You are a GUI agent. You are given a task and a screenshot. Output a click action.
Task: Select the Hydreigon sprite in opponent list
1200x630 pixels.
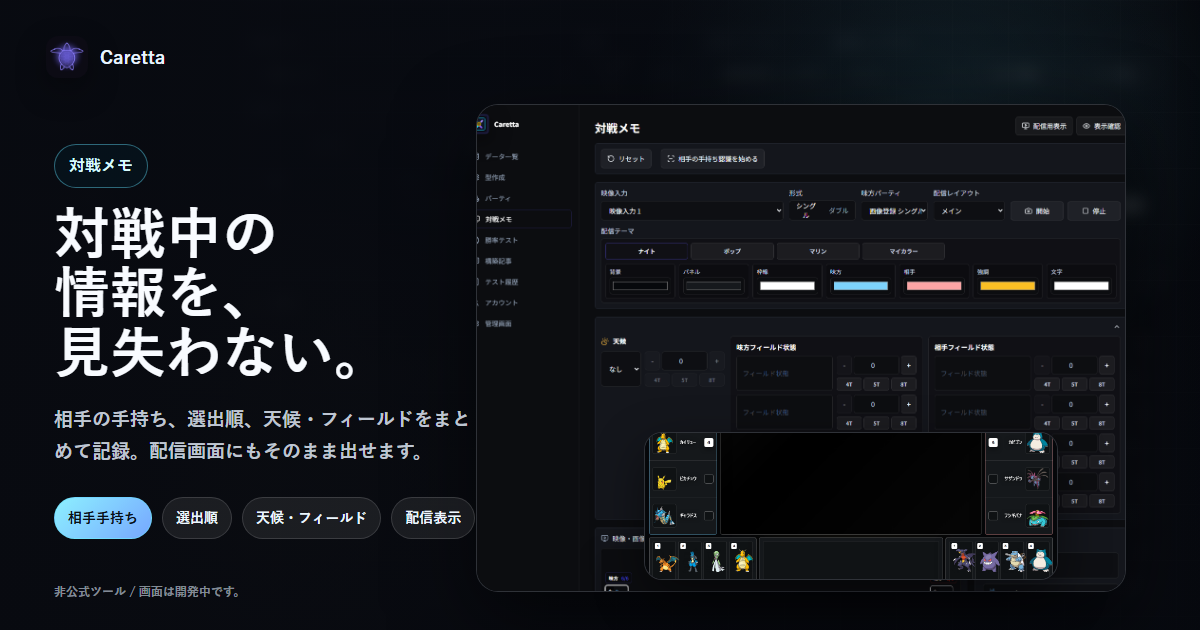pos(1036,479)
